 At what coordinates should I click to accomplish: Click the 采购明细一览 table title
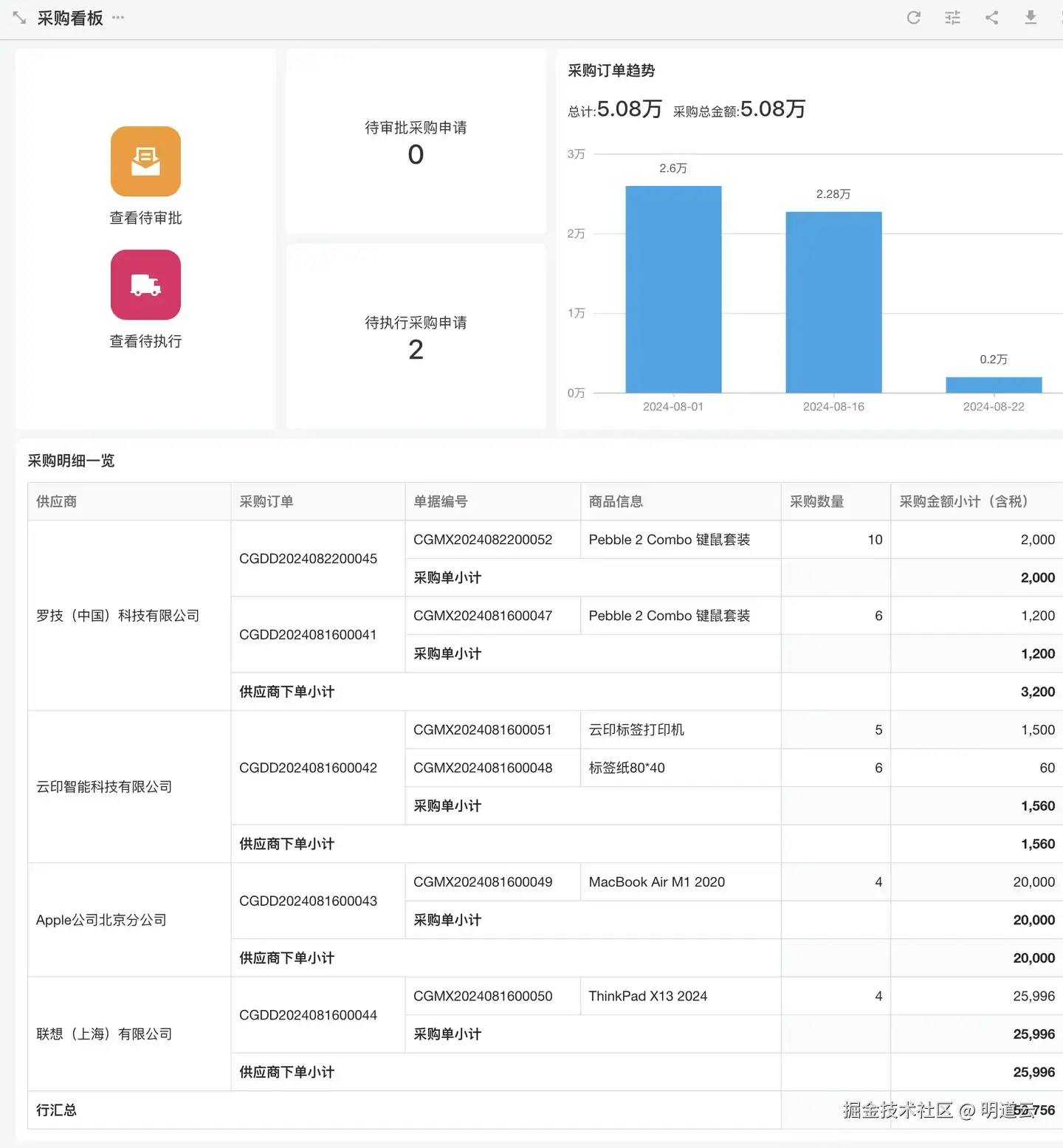point(71,461)
